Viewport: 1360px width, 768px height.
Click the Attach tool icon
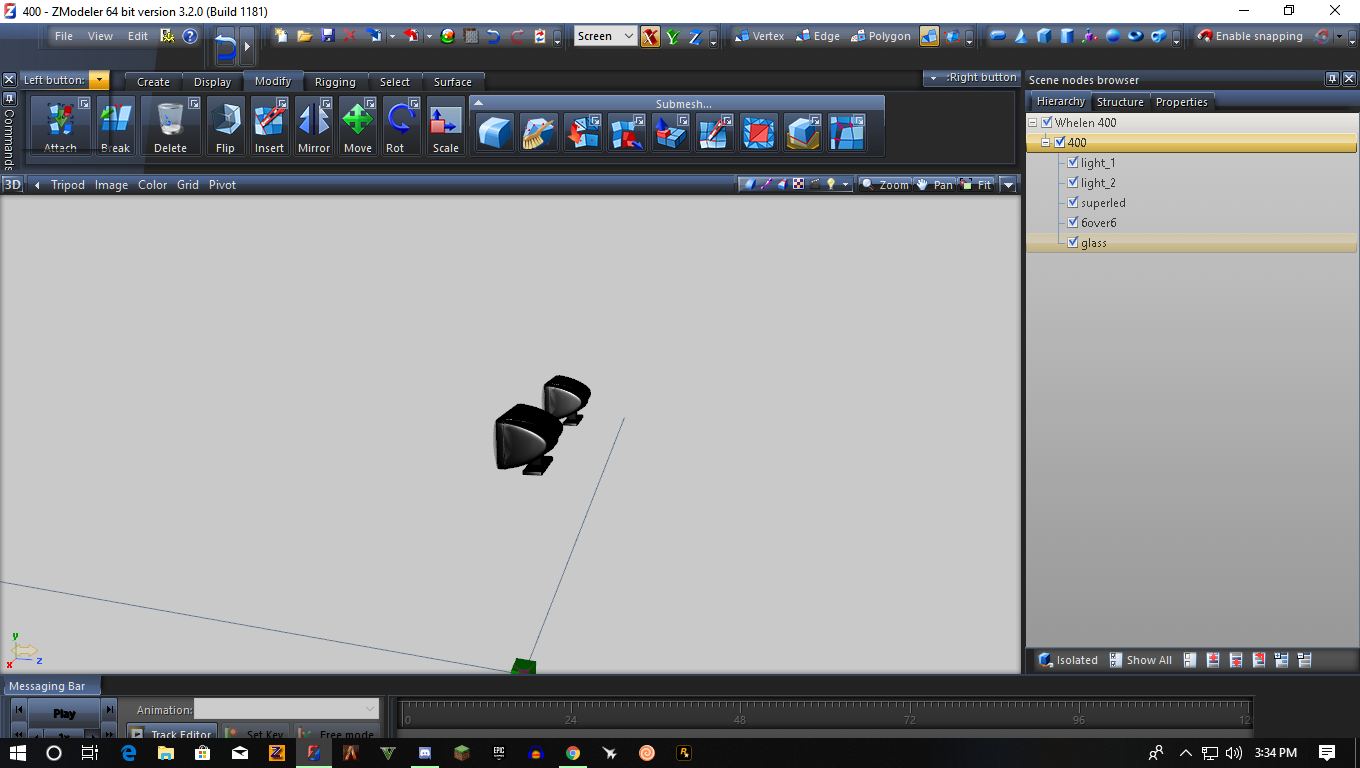point(60,126)
